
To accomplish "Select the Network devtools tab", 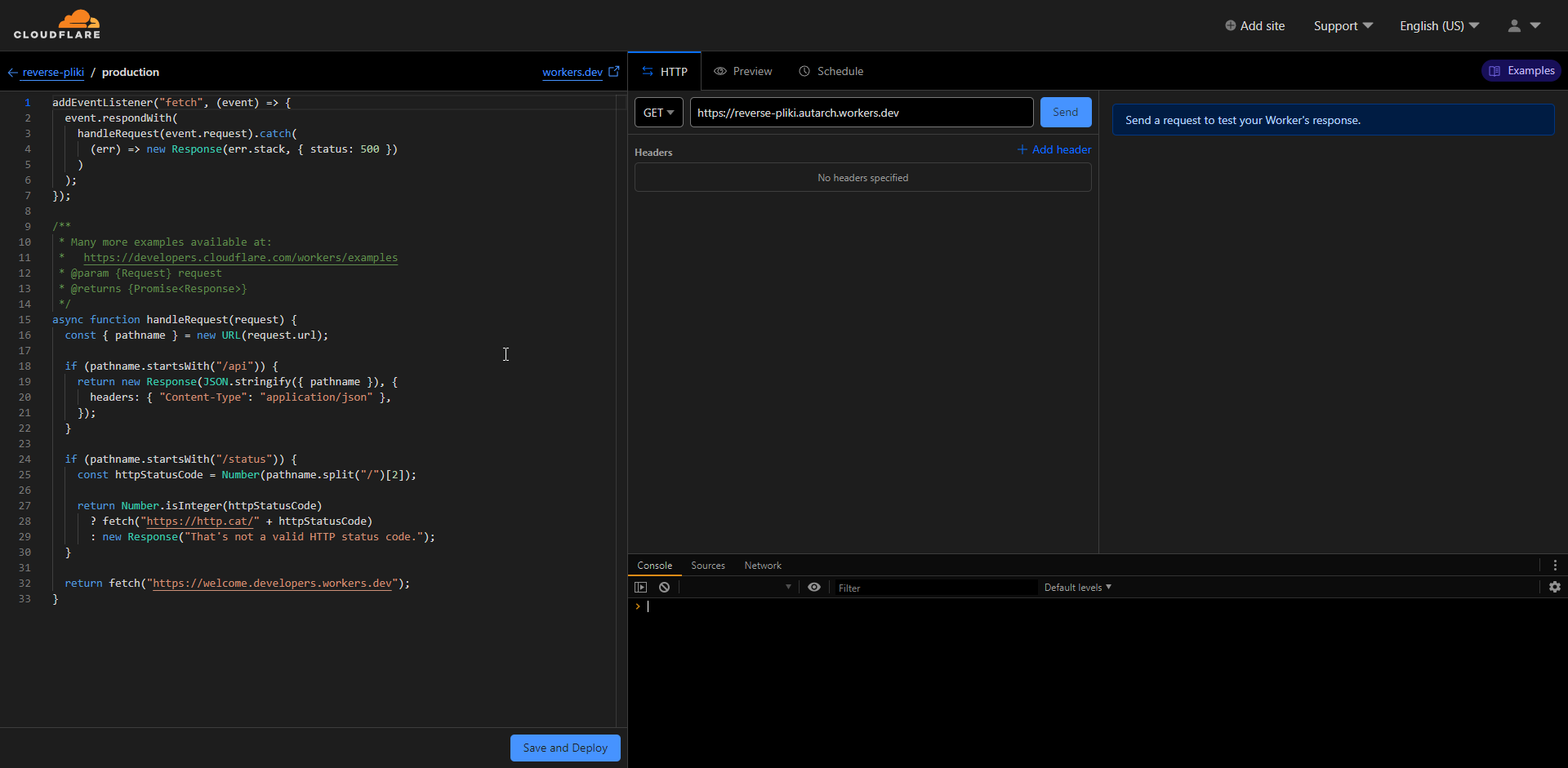I will pyautogui.click(x=763, y=566).
